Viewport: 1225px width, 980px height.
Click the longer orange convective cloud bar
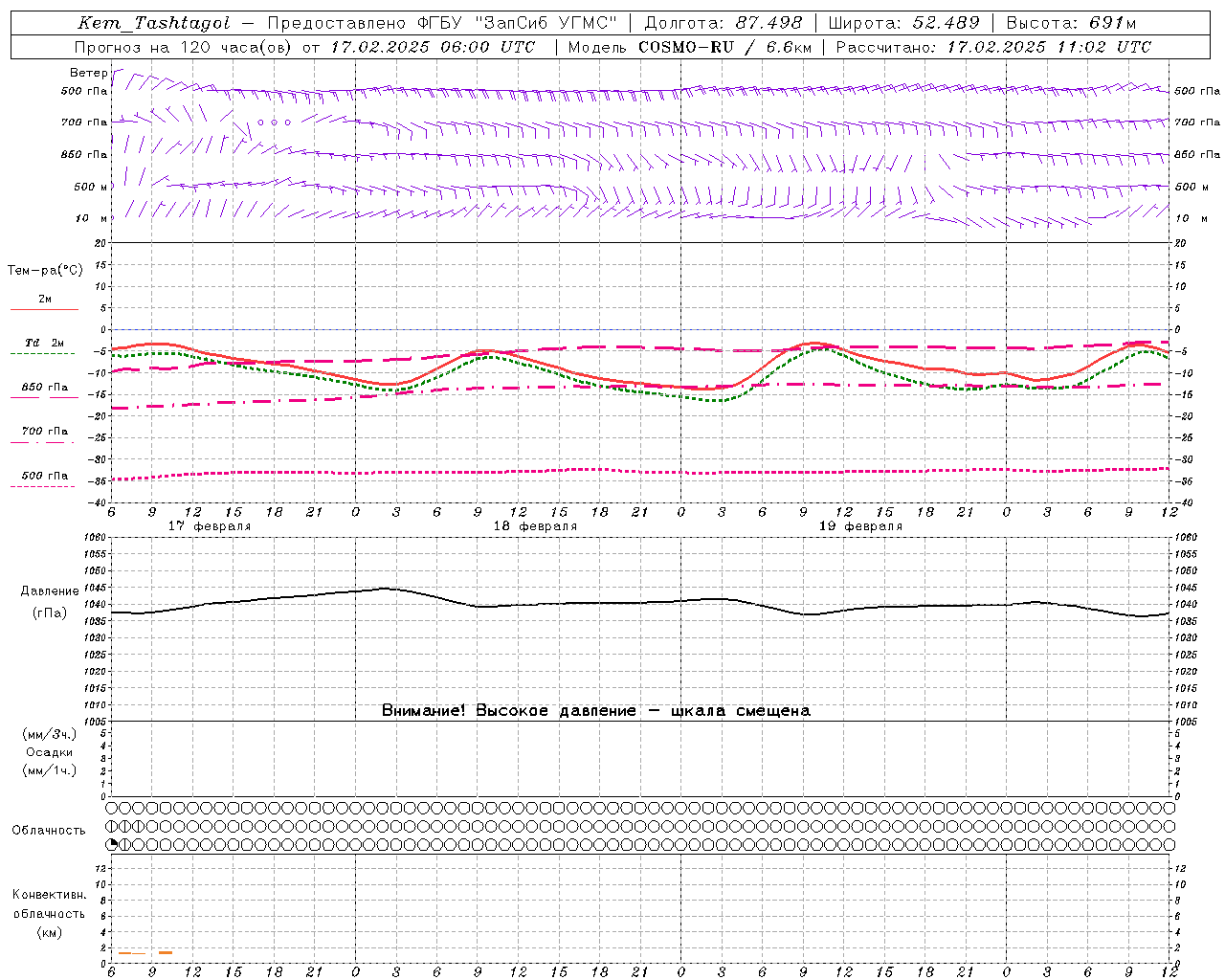coord(132,953)
